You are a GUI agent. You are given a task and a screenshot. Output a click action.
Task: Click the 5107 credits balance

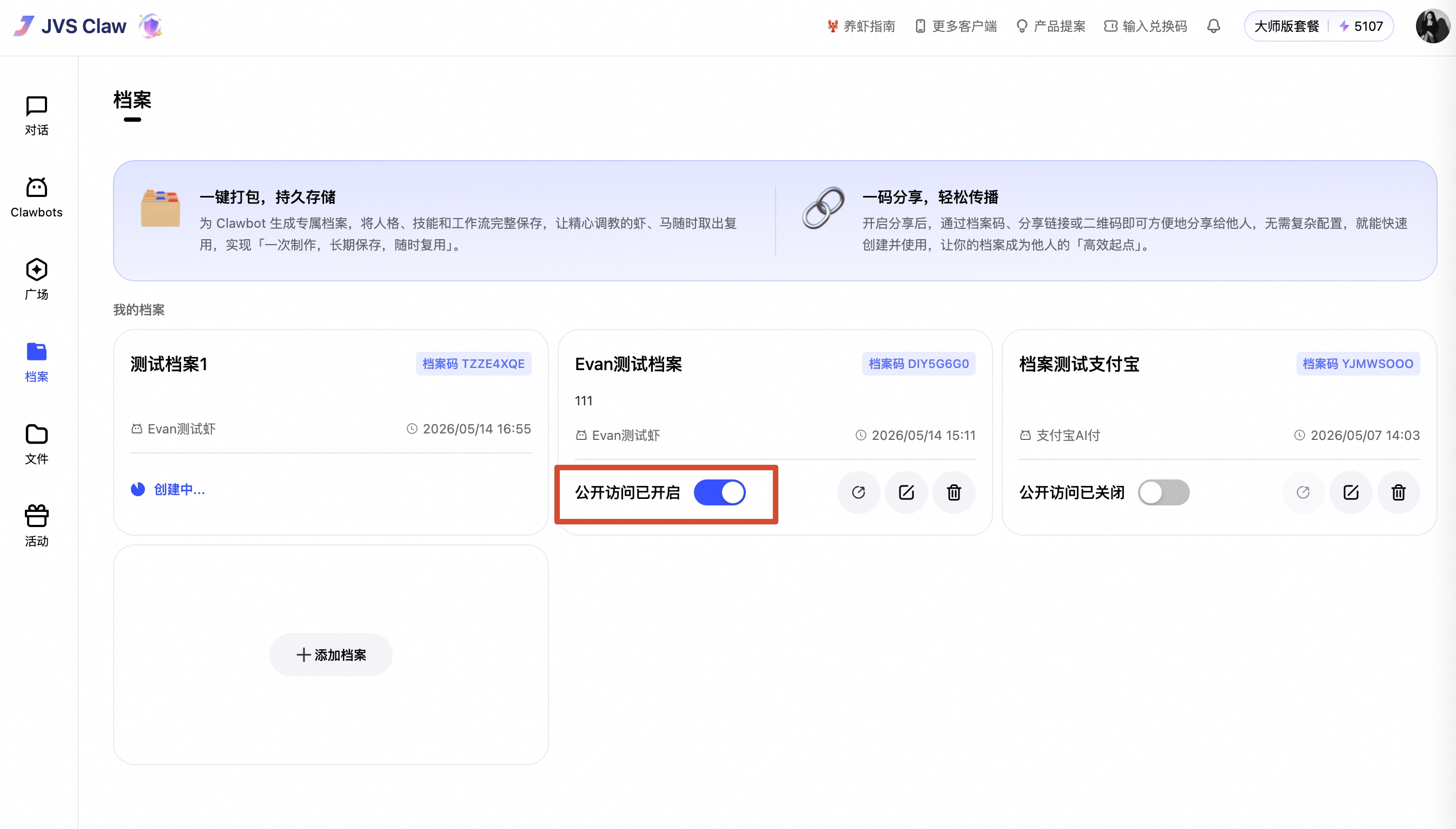click(x=1360, y=26)
